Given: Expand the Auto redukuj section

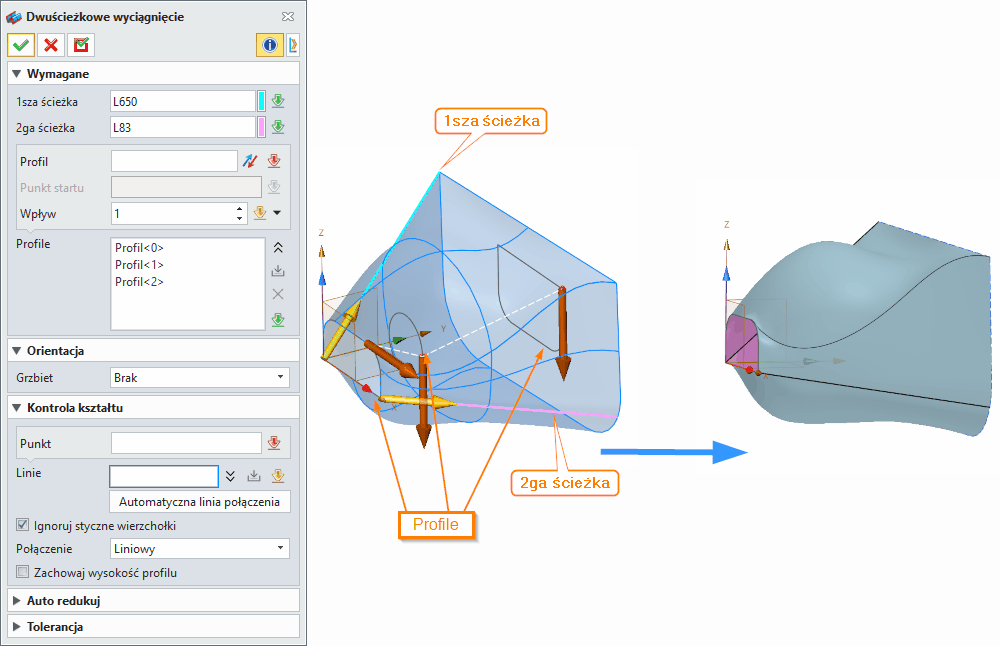Looking at the screenshot, I should click(60, 601).
